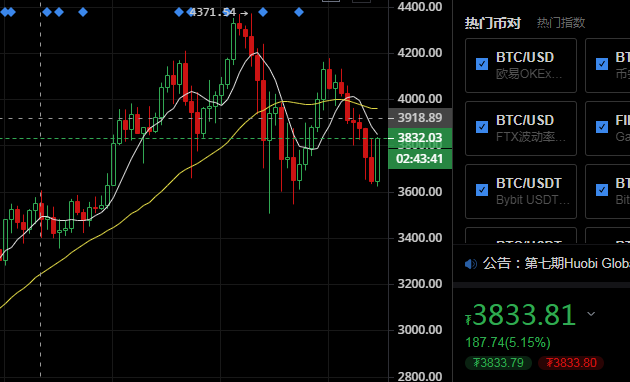This screenshot has height=382, width=630.
Task: Toggle the checkbox in the FI card with Ga subtitle
Action: coord(601,127)
